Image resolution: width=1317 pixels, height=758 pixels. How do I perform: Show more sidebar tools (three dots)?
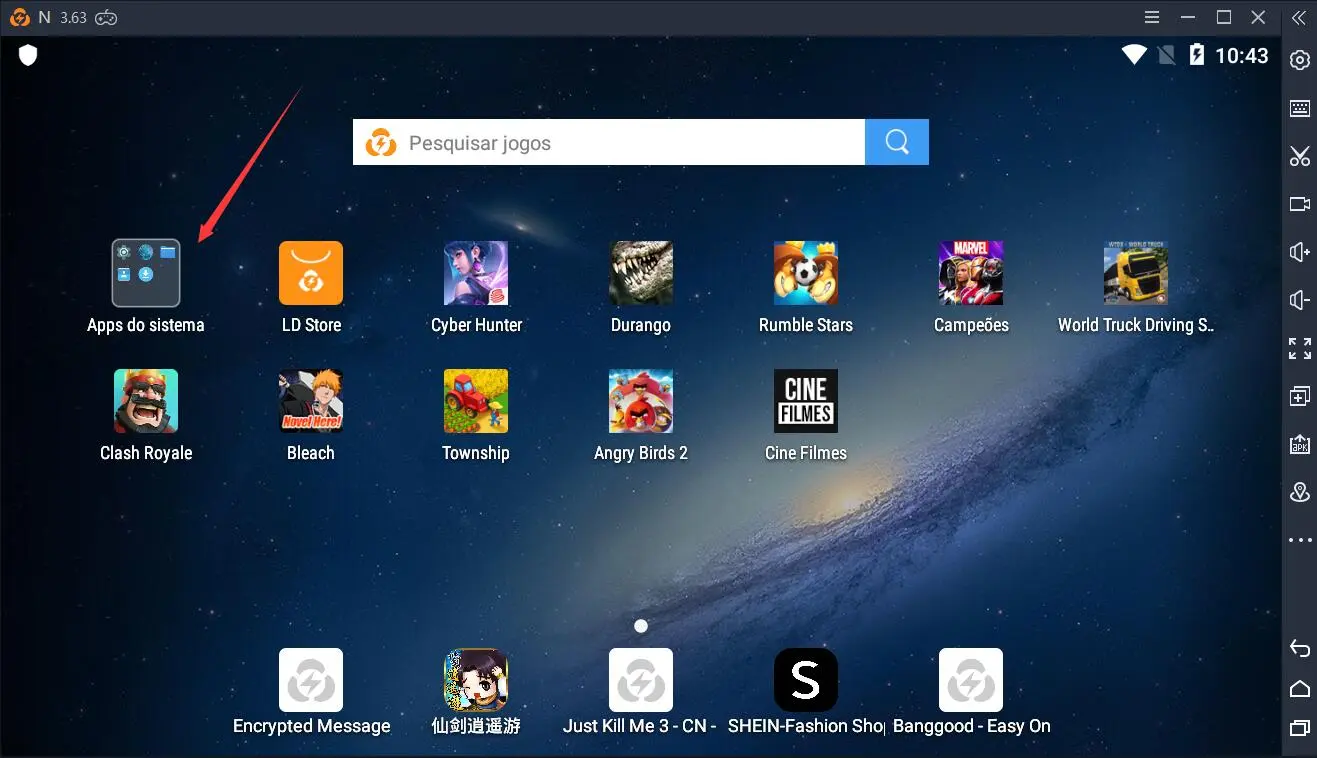(1300, 540)
